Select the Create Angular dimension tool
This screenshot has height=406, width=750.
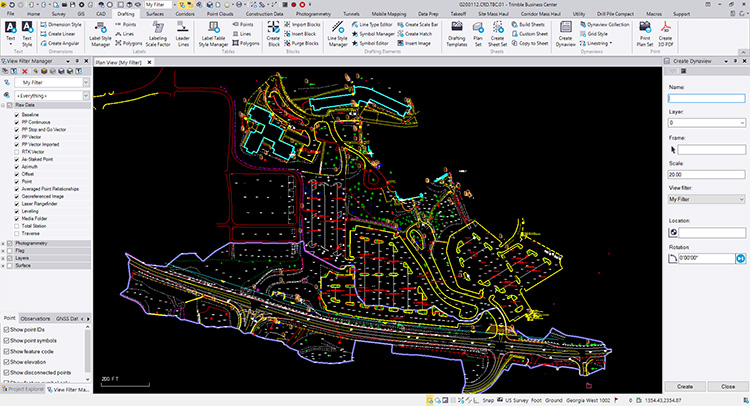(60, 43)
